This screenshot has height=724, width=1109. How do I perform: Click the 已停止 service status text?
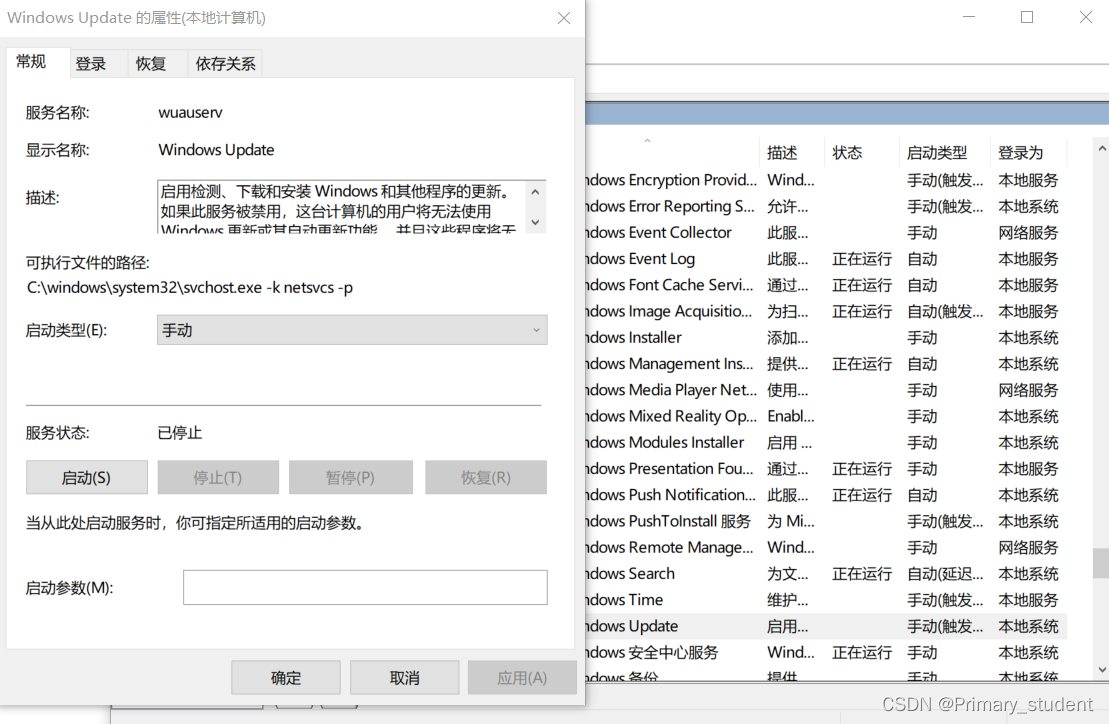point(180,433)
